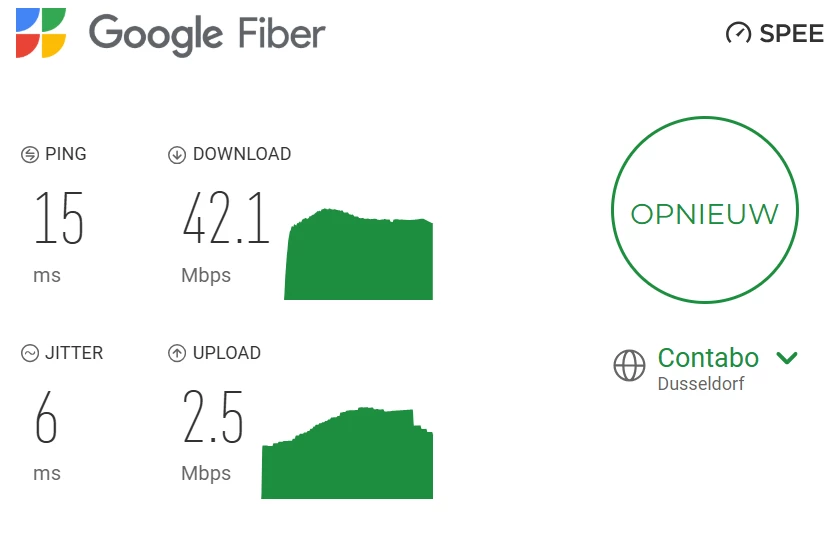Open the Contabo server name link
The image size is (825, 548).
[708, 358]
